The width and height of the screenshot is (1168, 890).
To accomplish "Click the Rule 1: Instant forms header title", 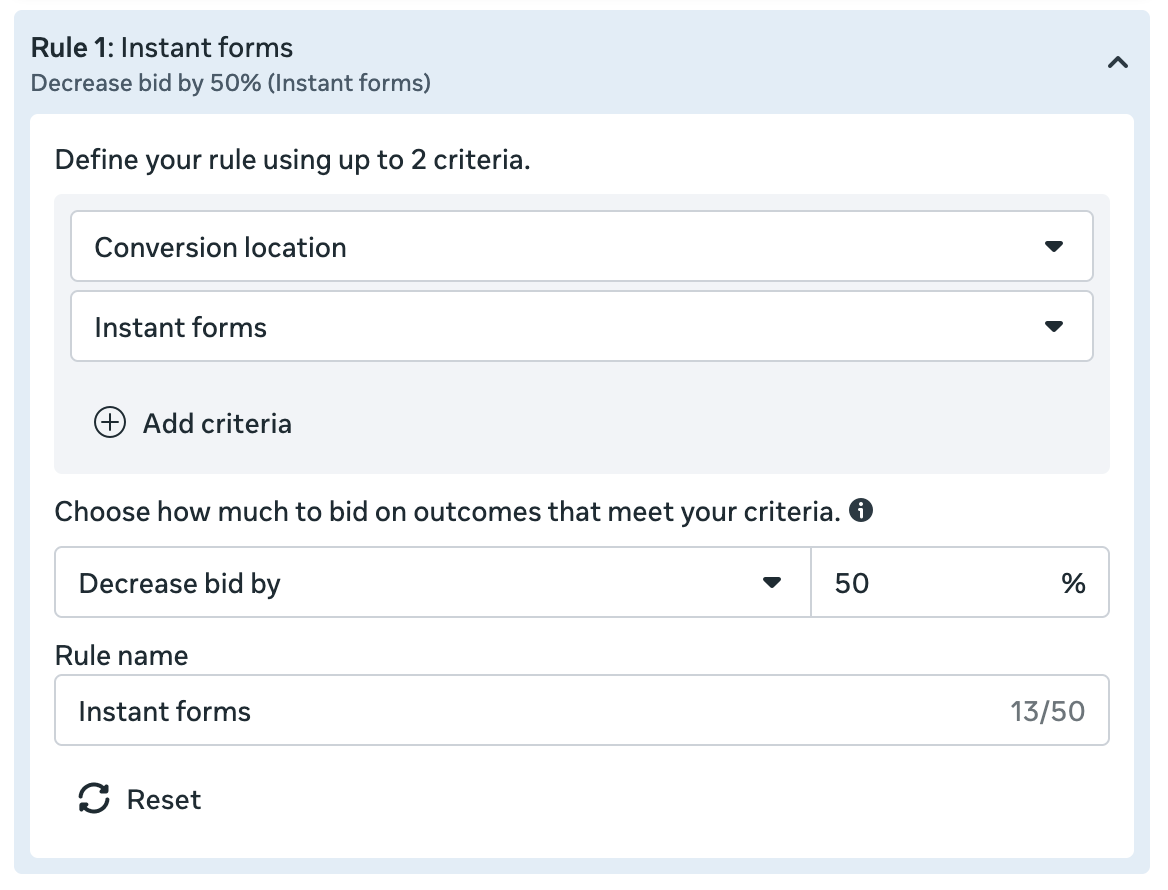I will tap(162, 47).
